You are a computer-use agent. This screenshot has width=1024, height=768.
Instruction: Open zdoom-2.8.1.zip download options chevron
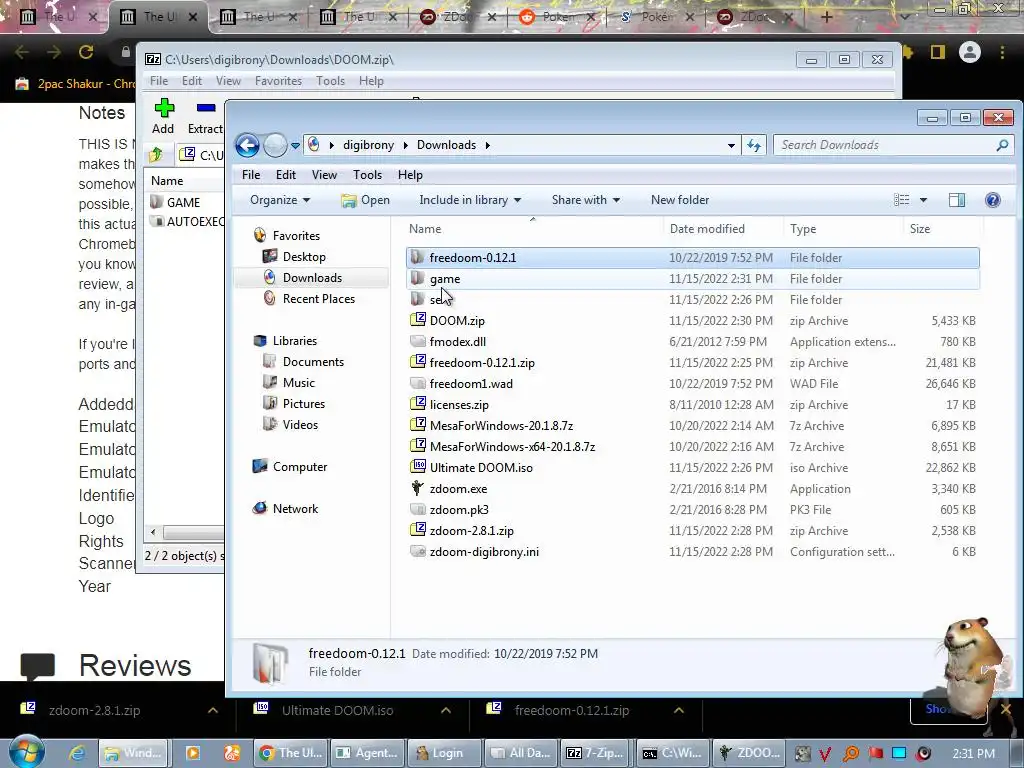click(213, 711)
